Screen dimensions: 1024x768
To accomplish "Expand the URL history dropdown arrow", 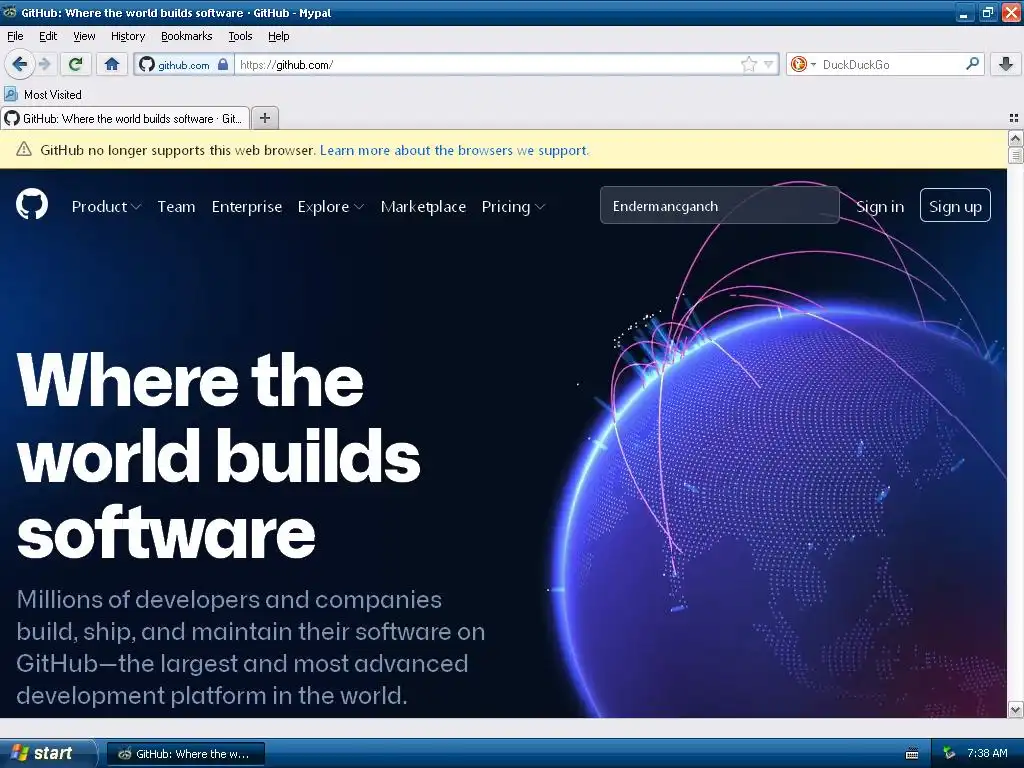I will pos(769,65).
